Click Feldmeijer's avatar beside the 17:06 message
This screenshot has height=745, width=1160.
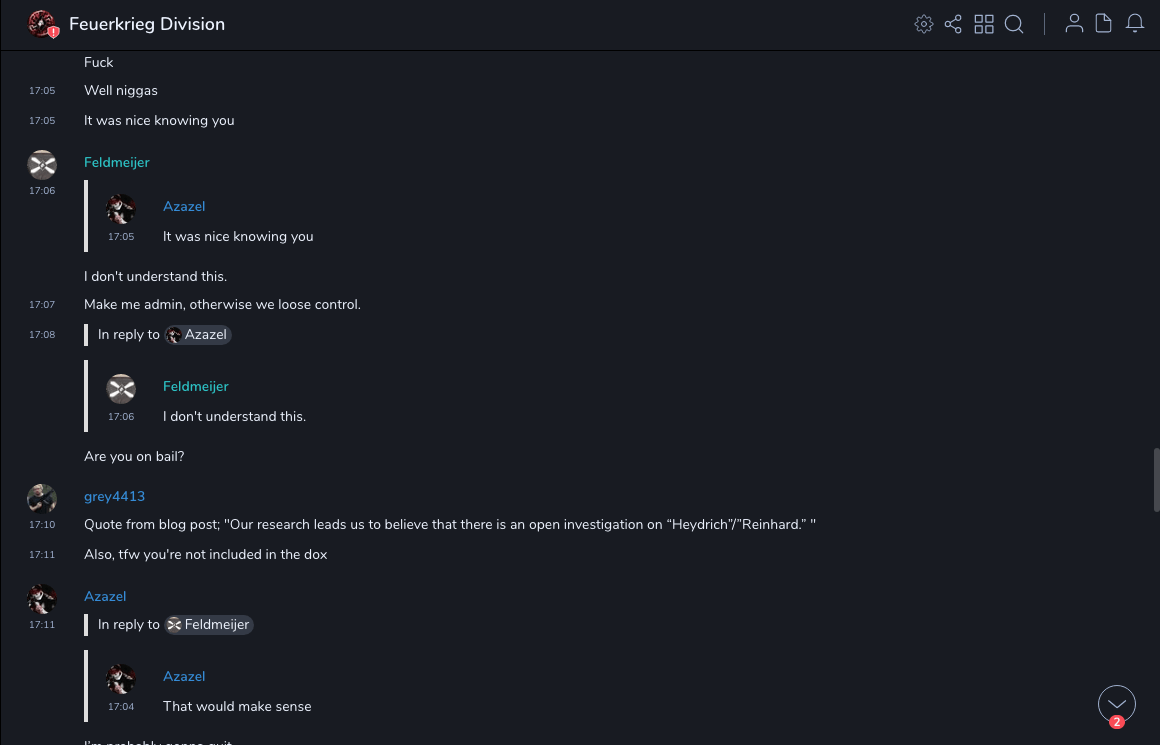pyautogui.click(x=42, y=165)
